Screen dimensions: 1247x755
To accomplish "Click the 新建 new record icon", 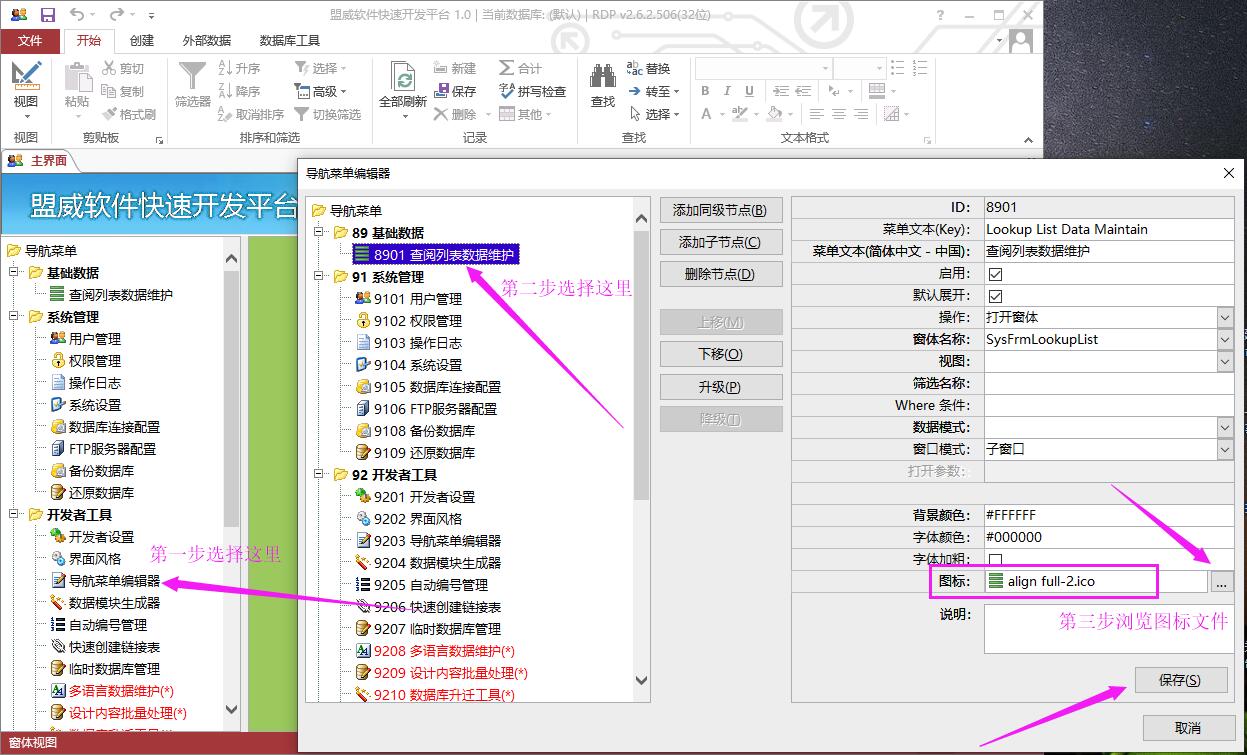I will [442, 68].
